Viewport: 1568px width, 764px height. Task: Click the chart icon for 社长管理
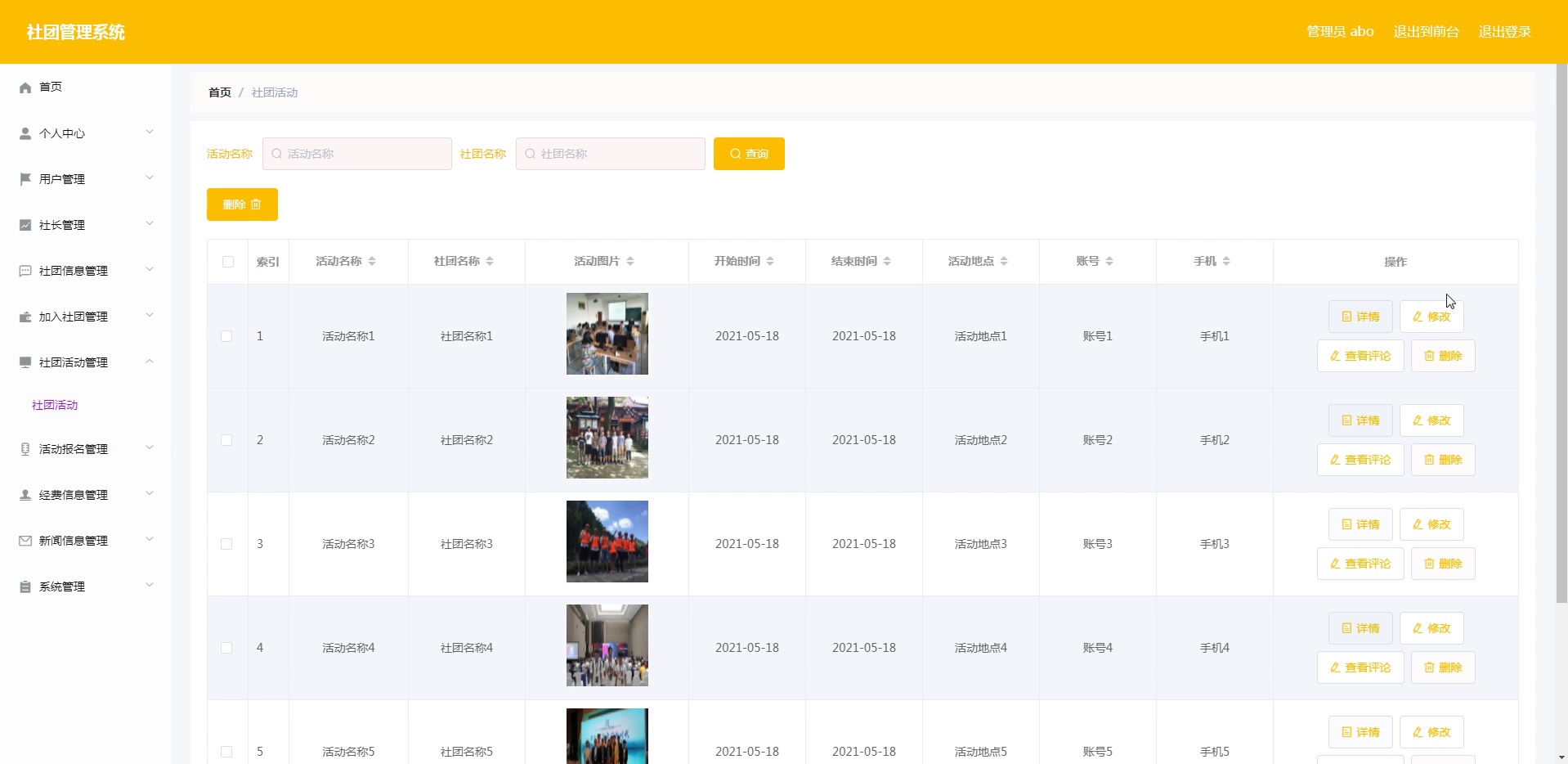pos(25,225)
